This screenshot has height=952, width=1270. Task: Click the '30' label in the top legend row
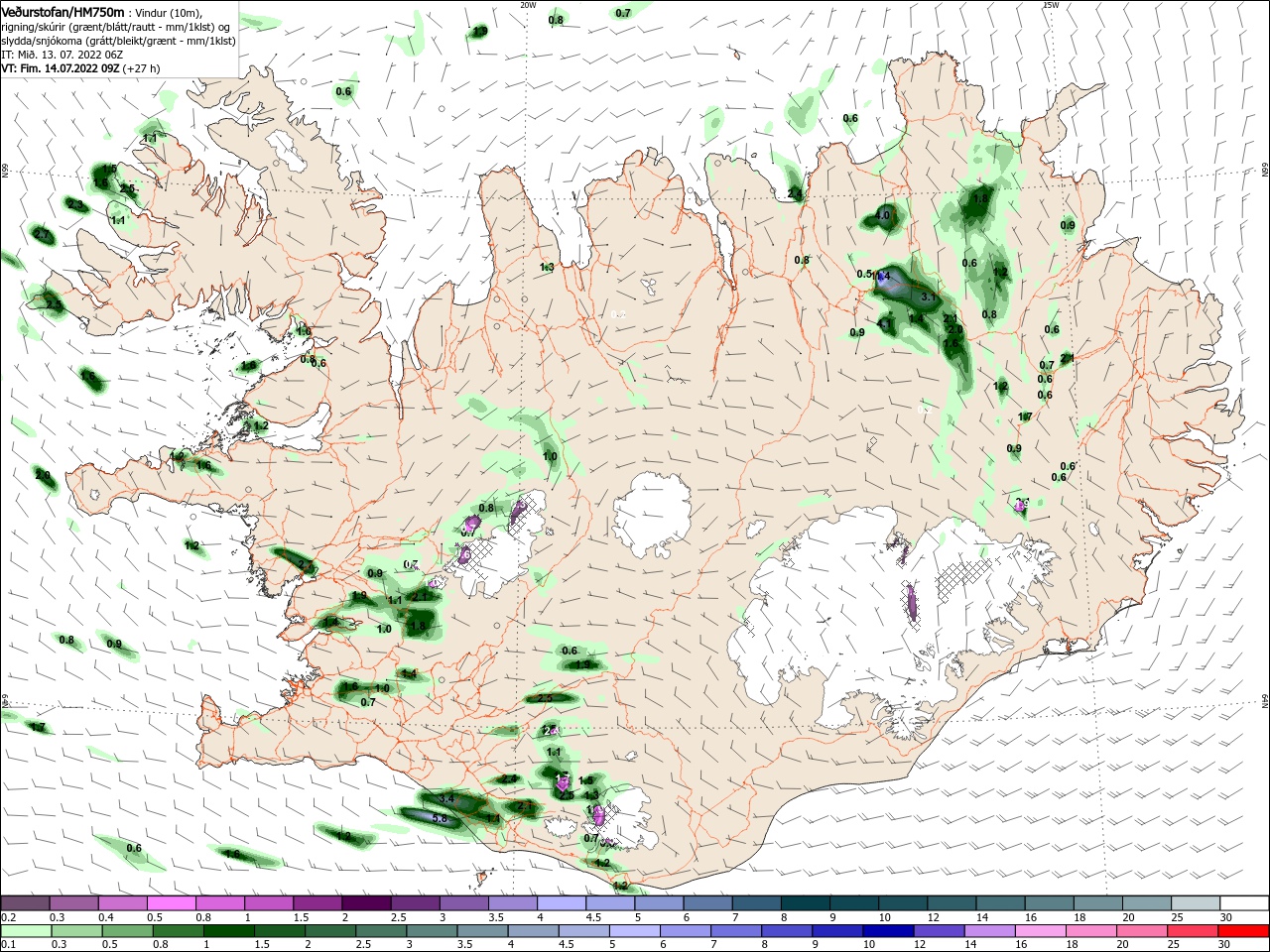(1225, 917)
